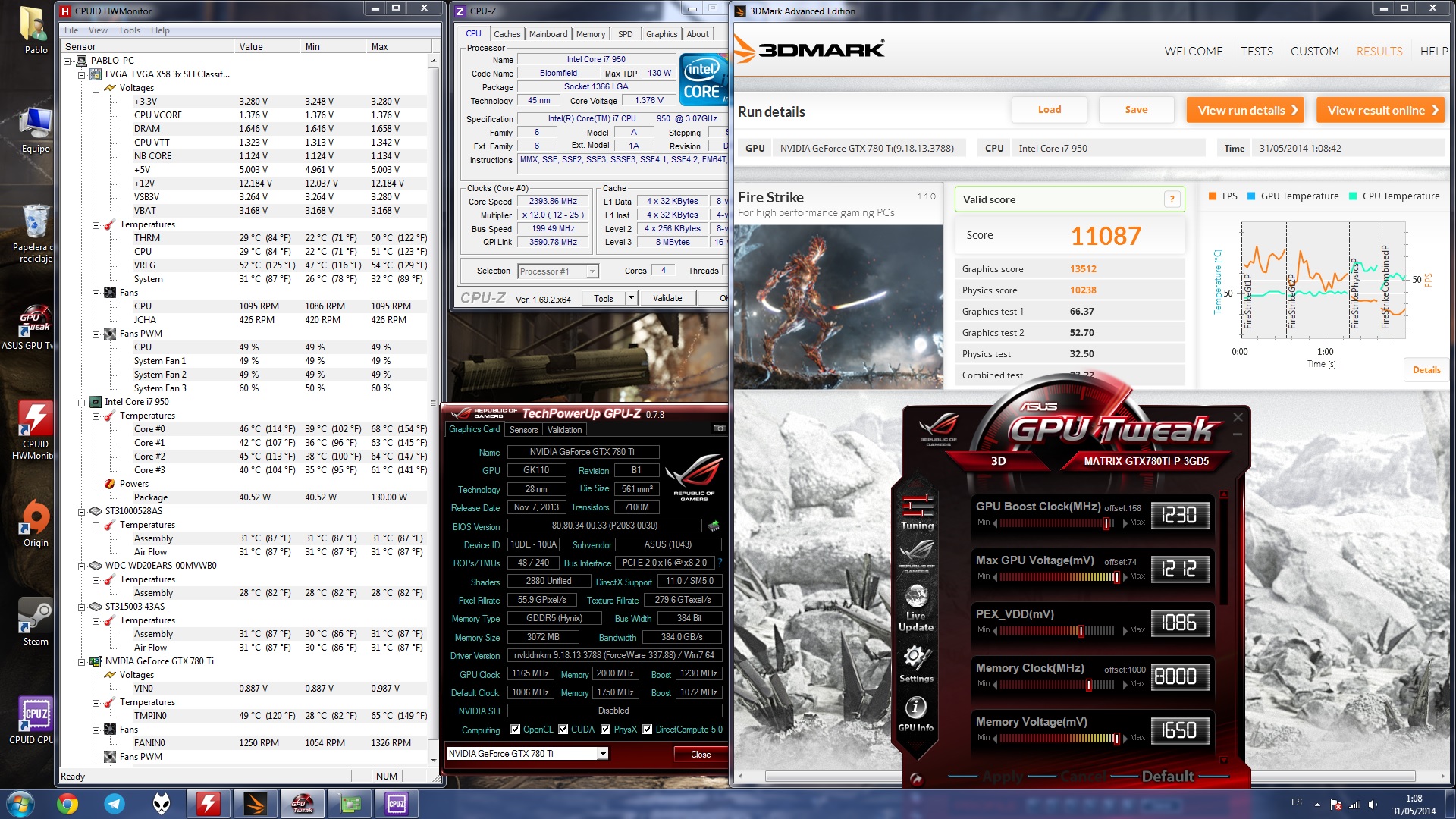The image size is (1456, 819).
Task: Open GPU selection dropdown in GPU-Z
Action: pyautogui.click(x=602, y=754)
